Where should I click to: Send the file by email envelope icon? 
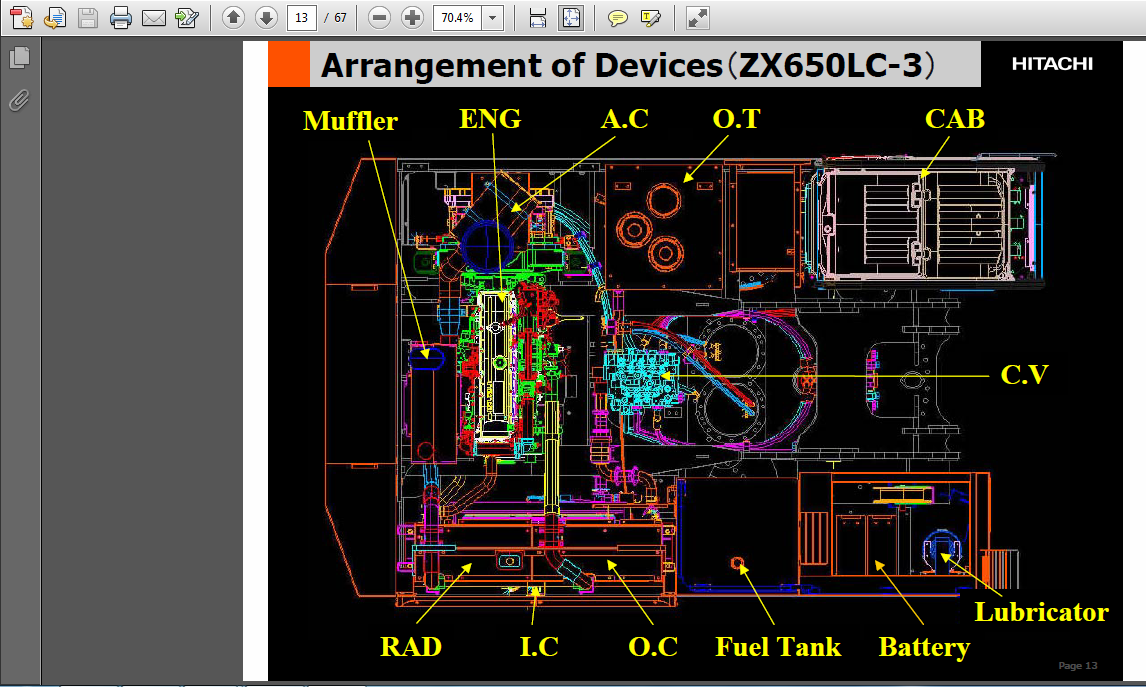[x=153, y=18]
